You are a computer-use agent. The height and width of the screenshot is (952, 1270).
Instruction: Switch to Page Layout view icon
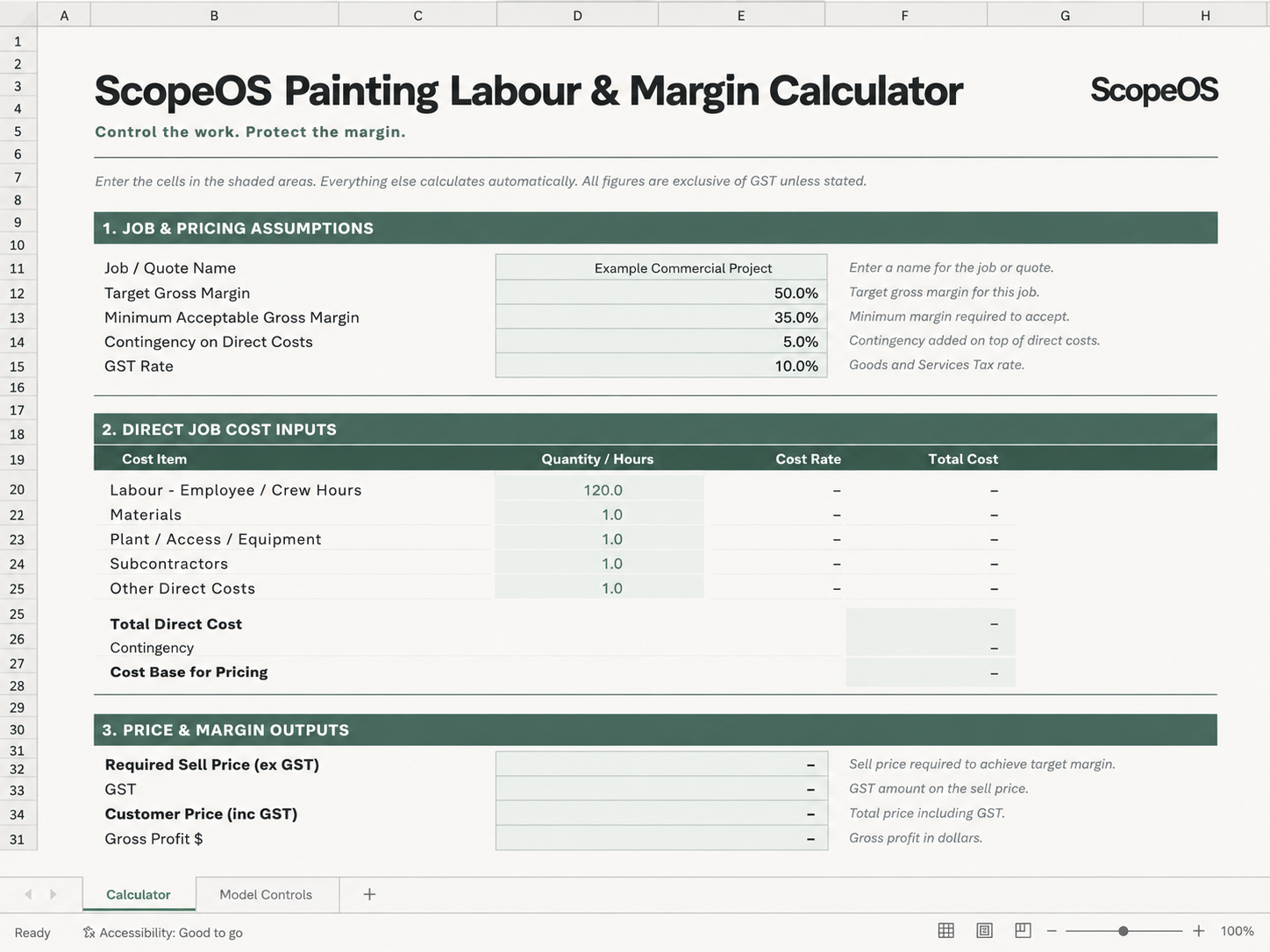point(984,930)
